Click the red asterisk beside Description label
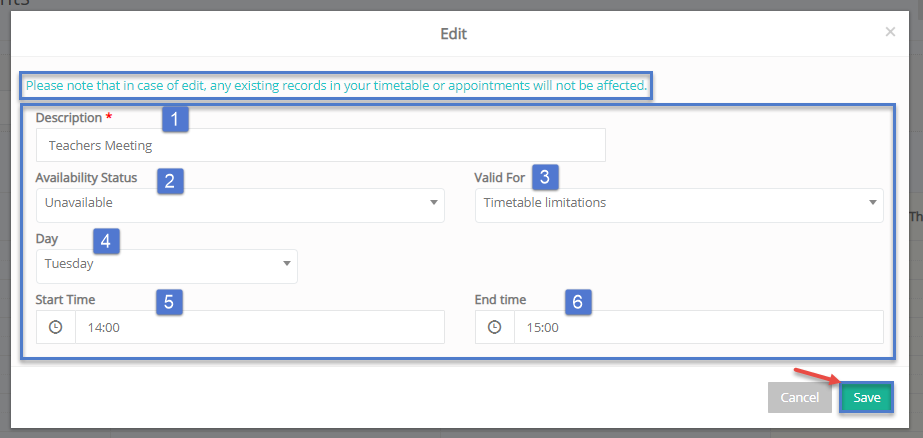This screenshot has height=438, width=923. [x=108, y=118]
